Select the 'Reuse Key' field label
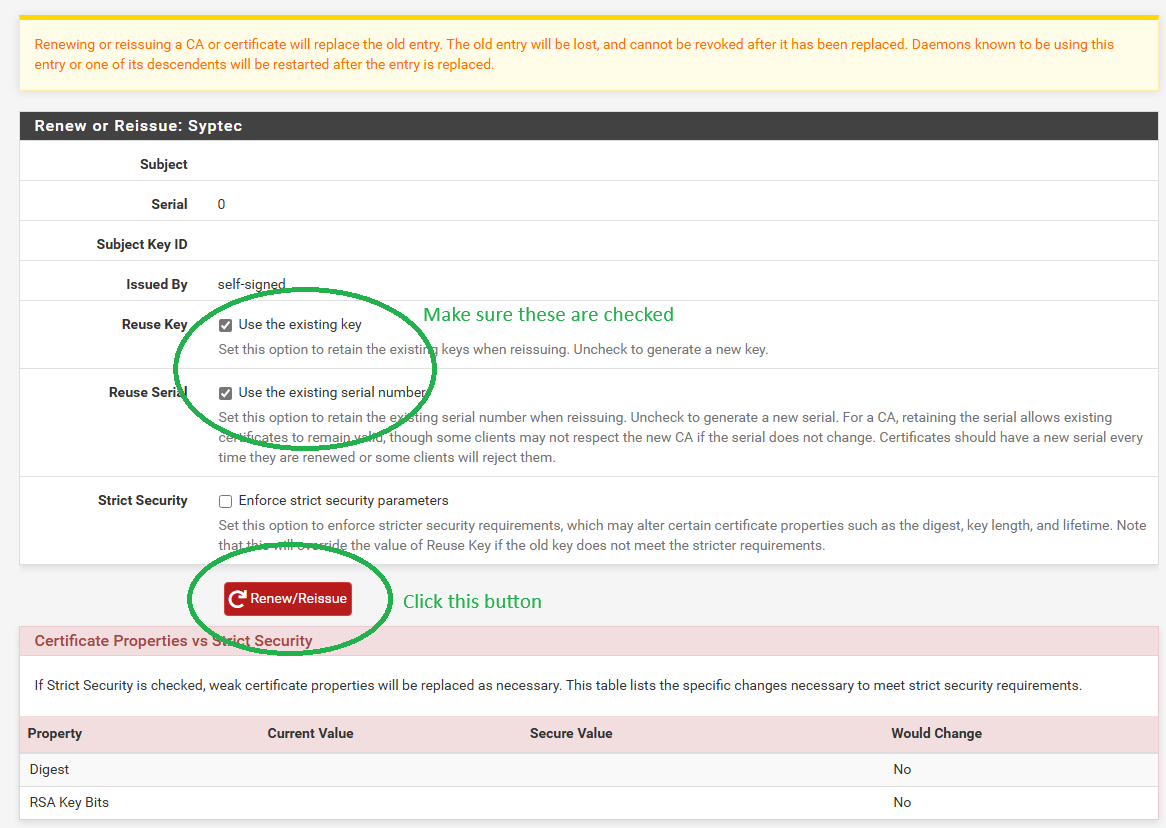Viewport: 1166px width, 828px height. (x=155, y=324)
